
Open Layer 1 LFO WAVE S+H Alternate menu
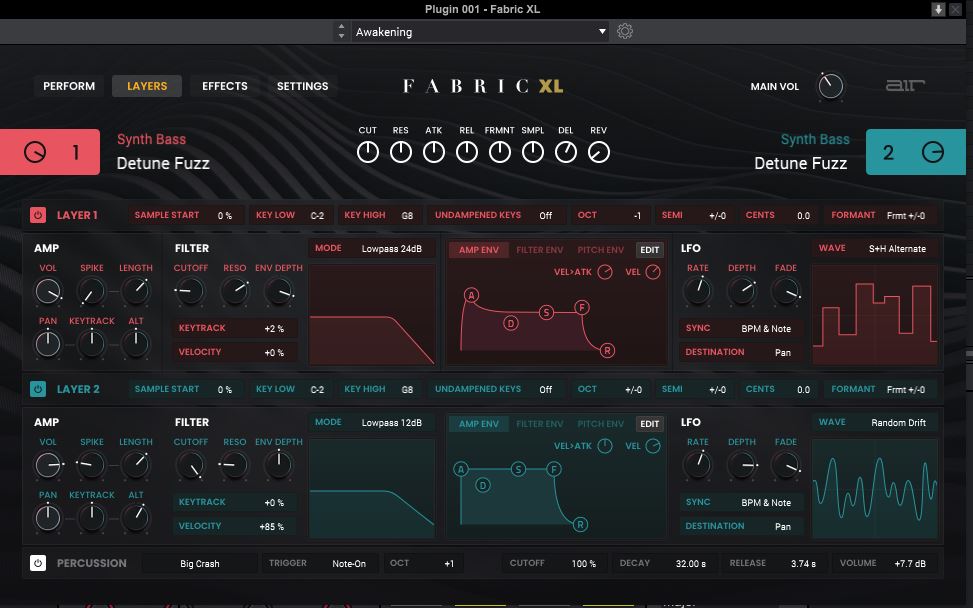pos(875,249)
